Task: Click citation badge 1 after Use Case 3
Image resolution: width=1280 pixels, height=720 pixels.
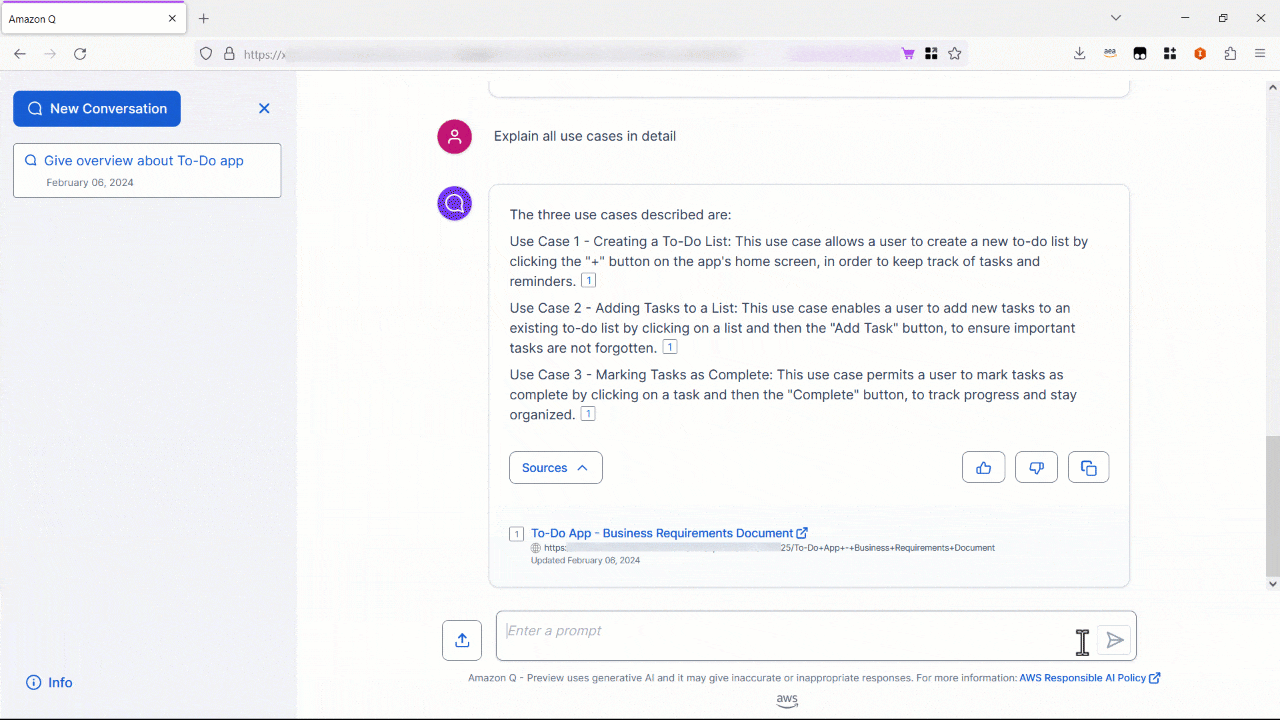Action: click(x=588, y=413)
